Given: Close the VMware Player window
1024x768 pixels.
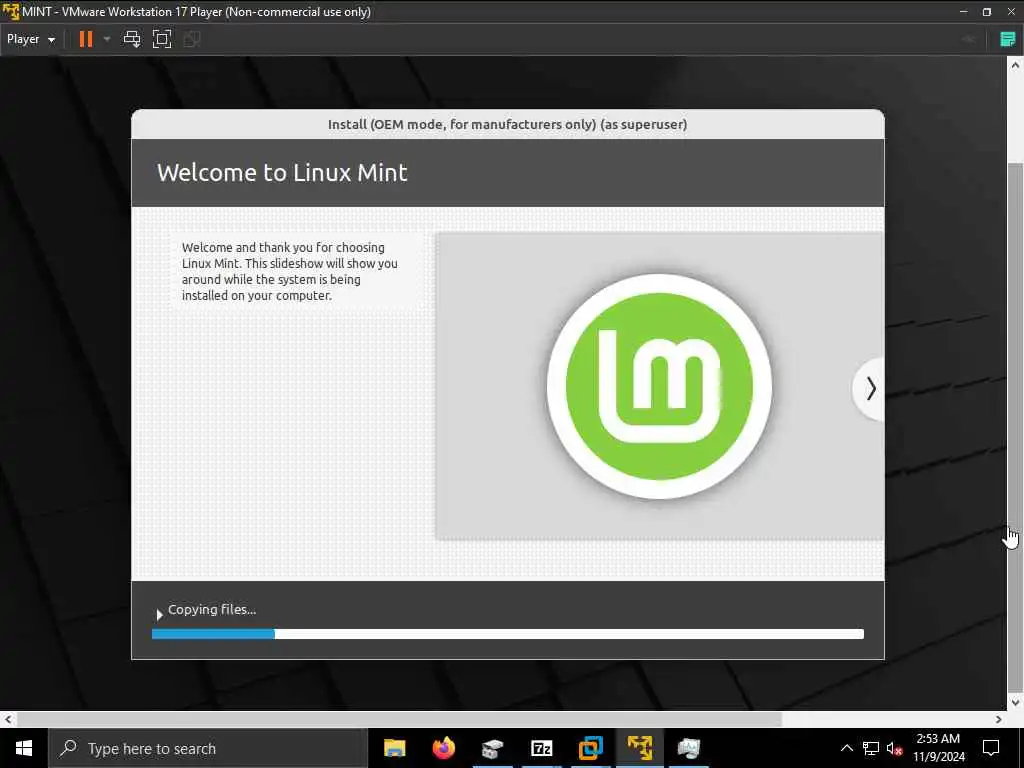Looking at the screenshot, I should (x=1011, y=12).
